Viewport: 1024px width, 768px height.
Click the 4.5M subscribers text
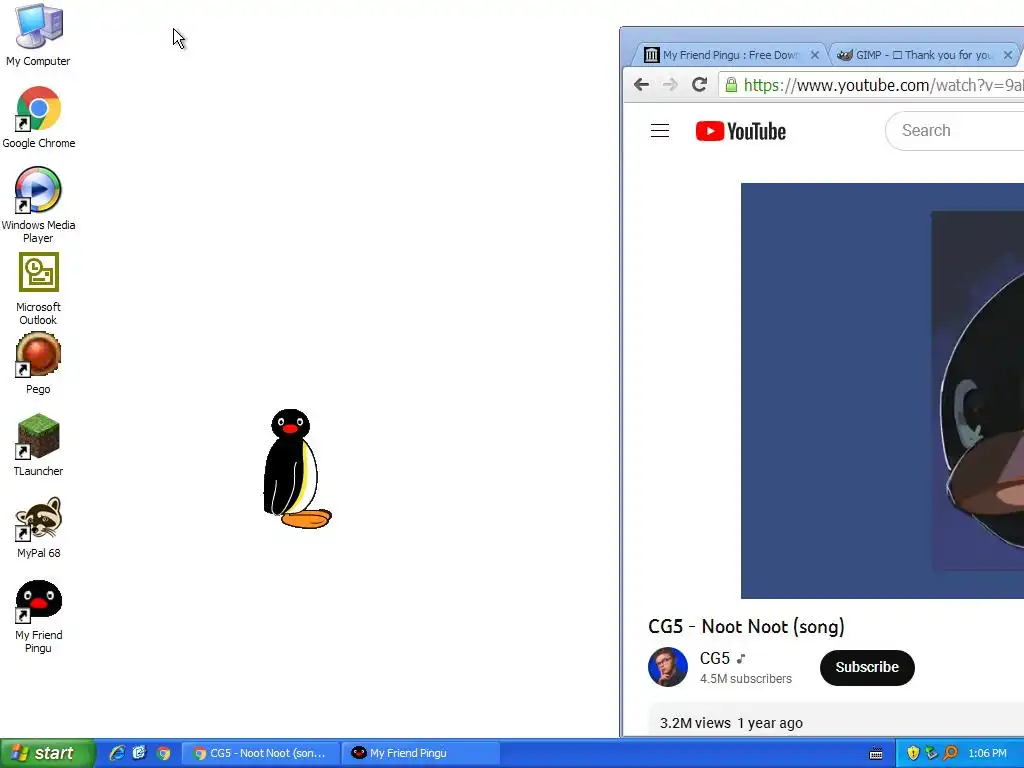746,679
